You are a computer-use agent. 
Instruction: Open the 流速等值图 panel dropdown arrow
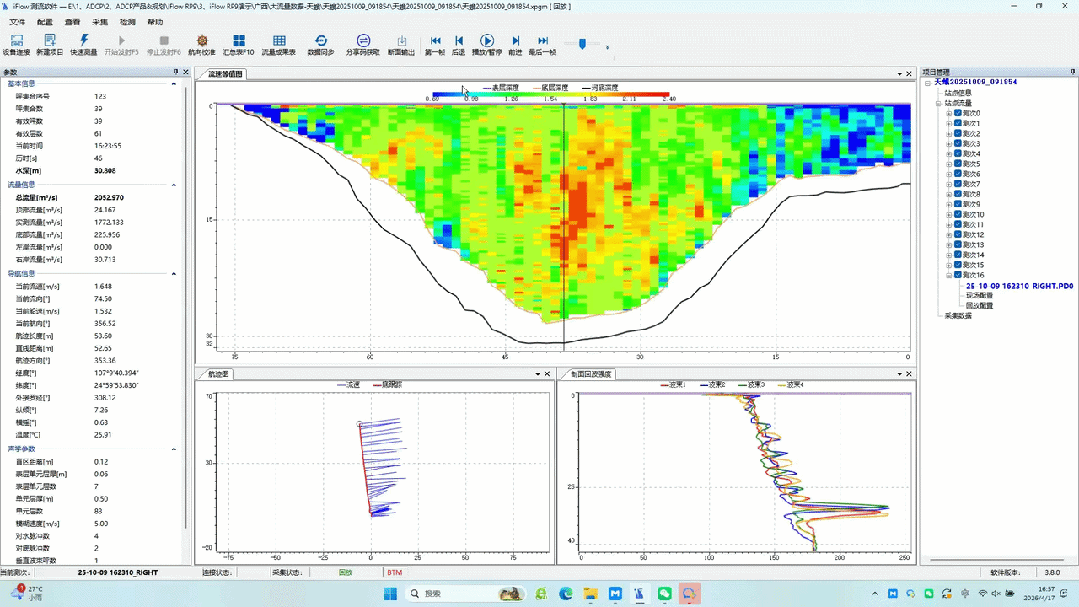click(899, 74)
